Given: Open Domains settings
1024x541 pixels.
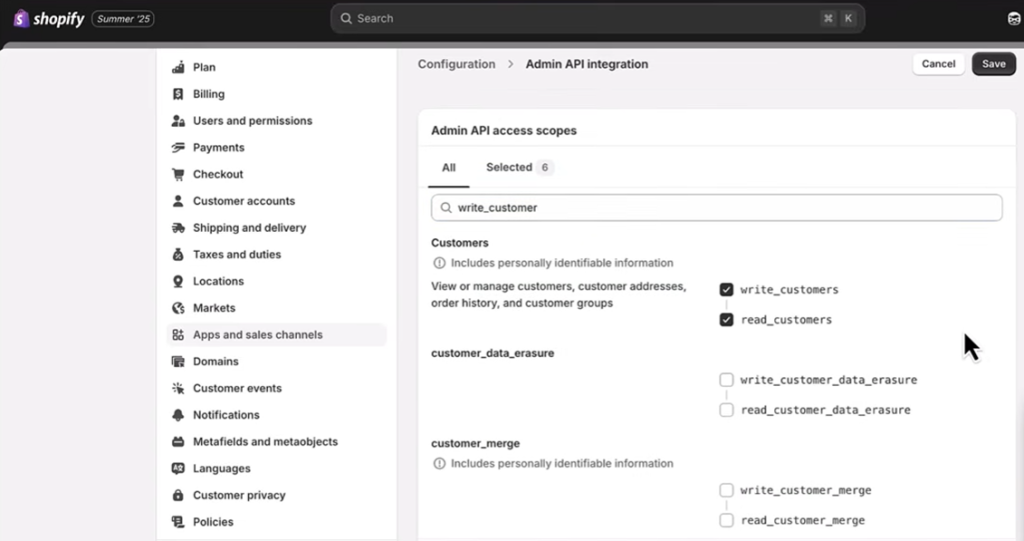Looking at the screenshot, I should [x=216, y=362].
